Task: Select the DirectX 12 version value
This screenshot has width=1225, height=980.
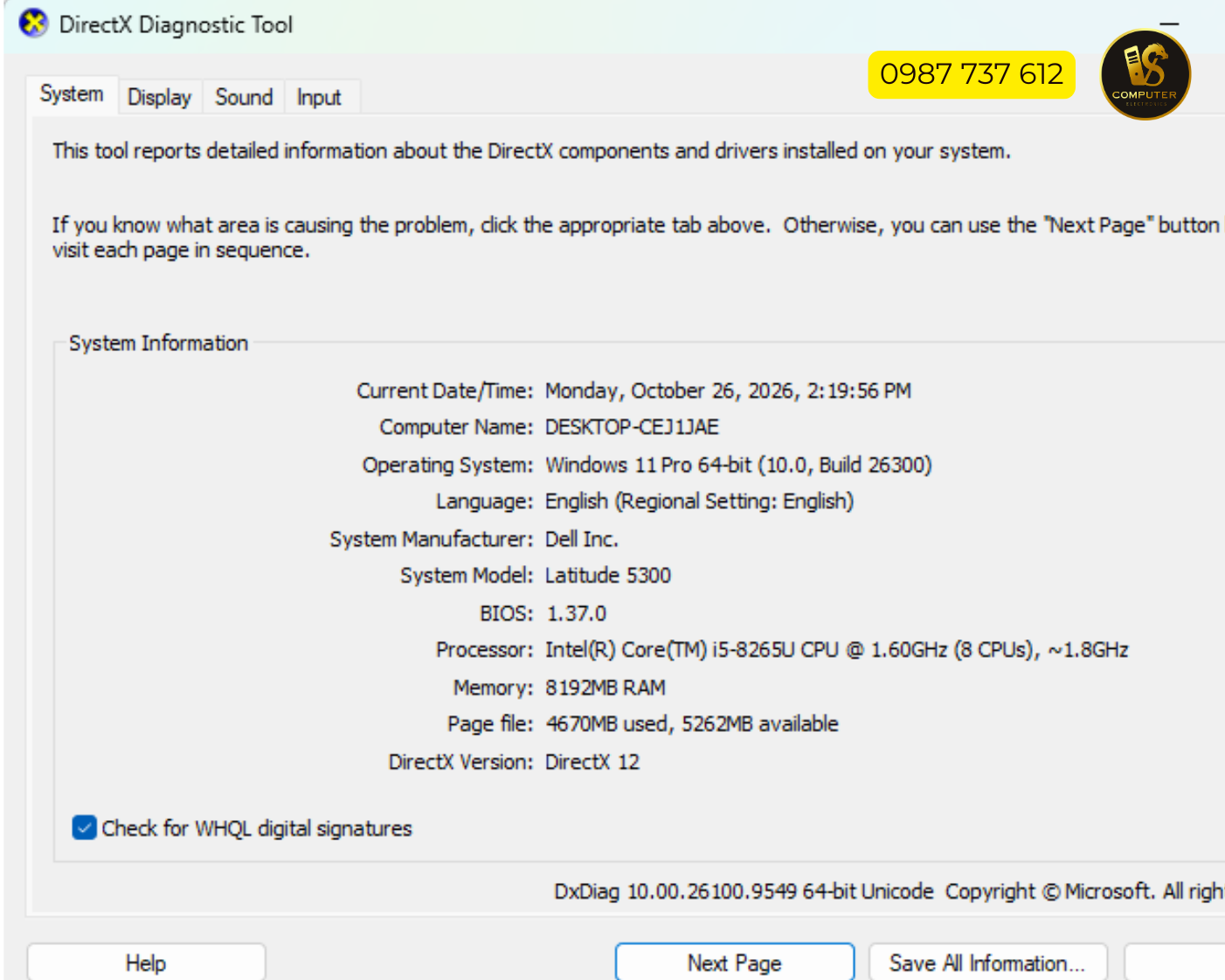Action: pos(592,762)
